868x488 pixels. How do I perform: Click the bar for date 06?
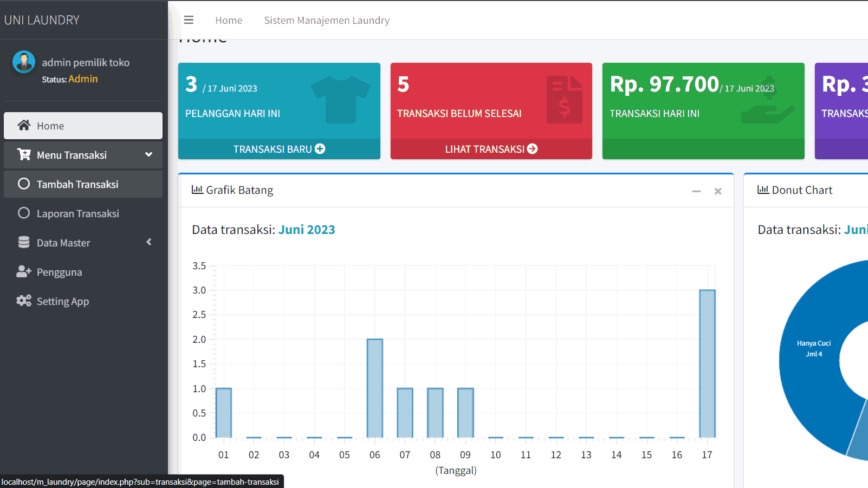(375, 388)
